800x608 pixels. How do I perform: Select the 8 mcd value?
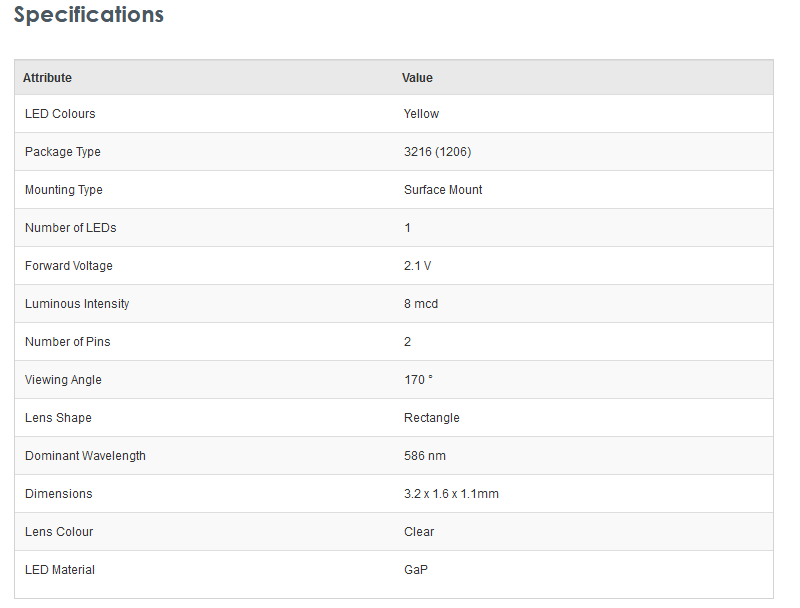coord(420,304)
